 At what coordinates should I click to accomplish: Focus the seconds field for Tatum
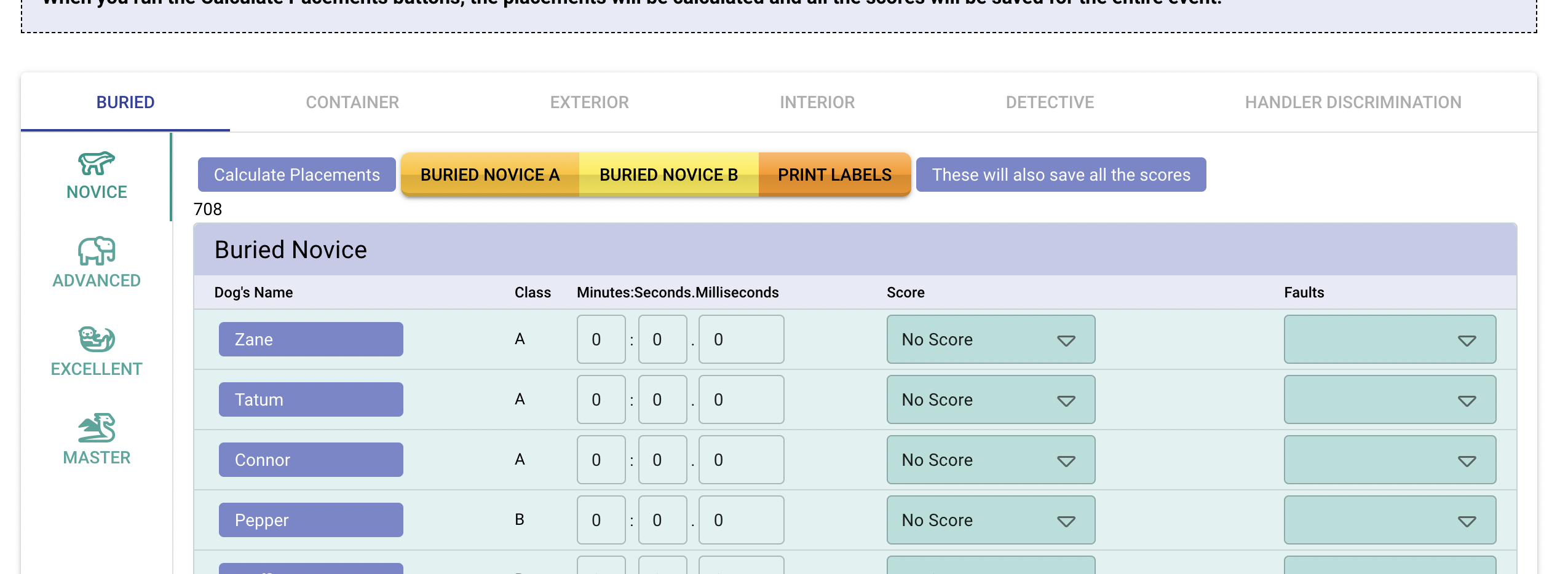(x=662, y=399)
